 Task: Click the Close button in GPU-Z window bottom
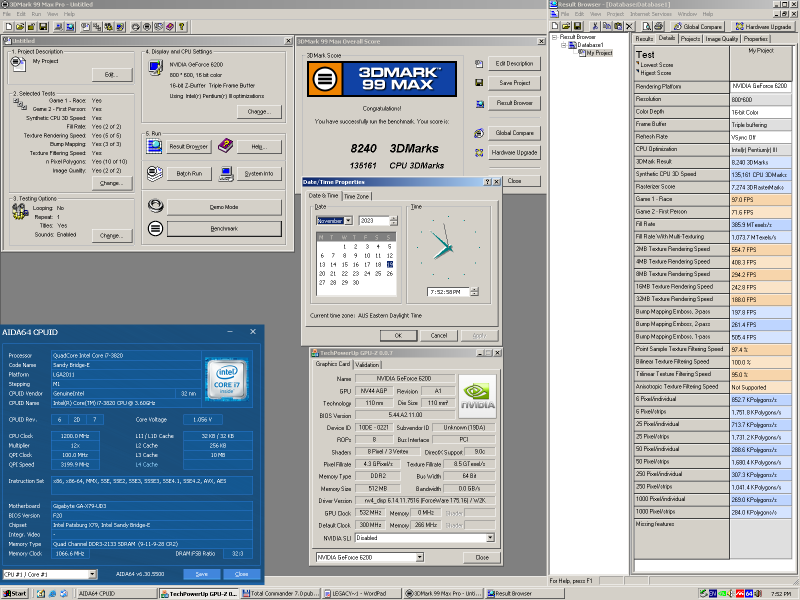(x=482, y=558)
